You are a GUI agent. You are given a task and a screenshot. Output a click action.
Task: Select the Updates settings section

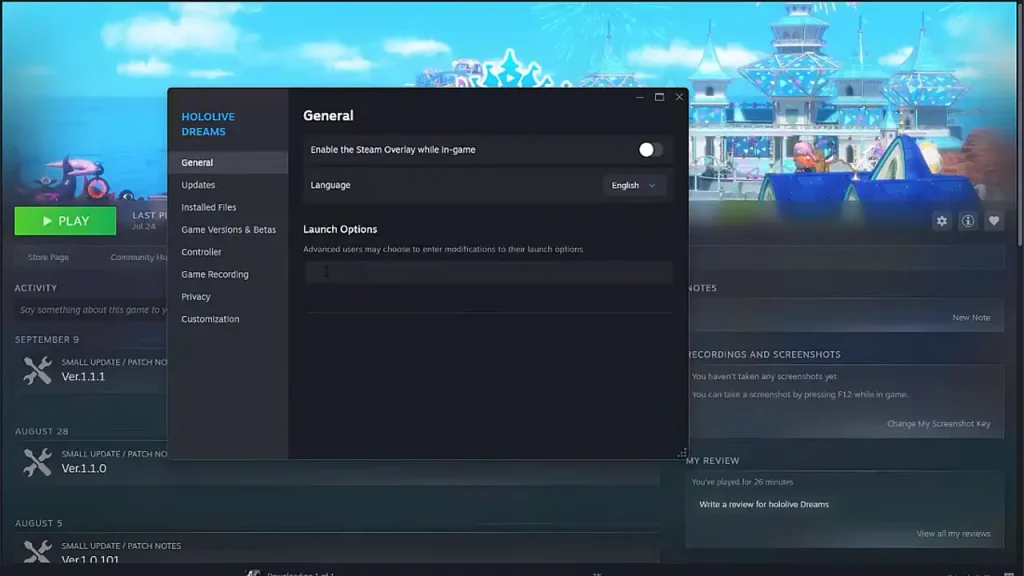[198, 185]
